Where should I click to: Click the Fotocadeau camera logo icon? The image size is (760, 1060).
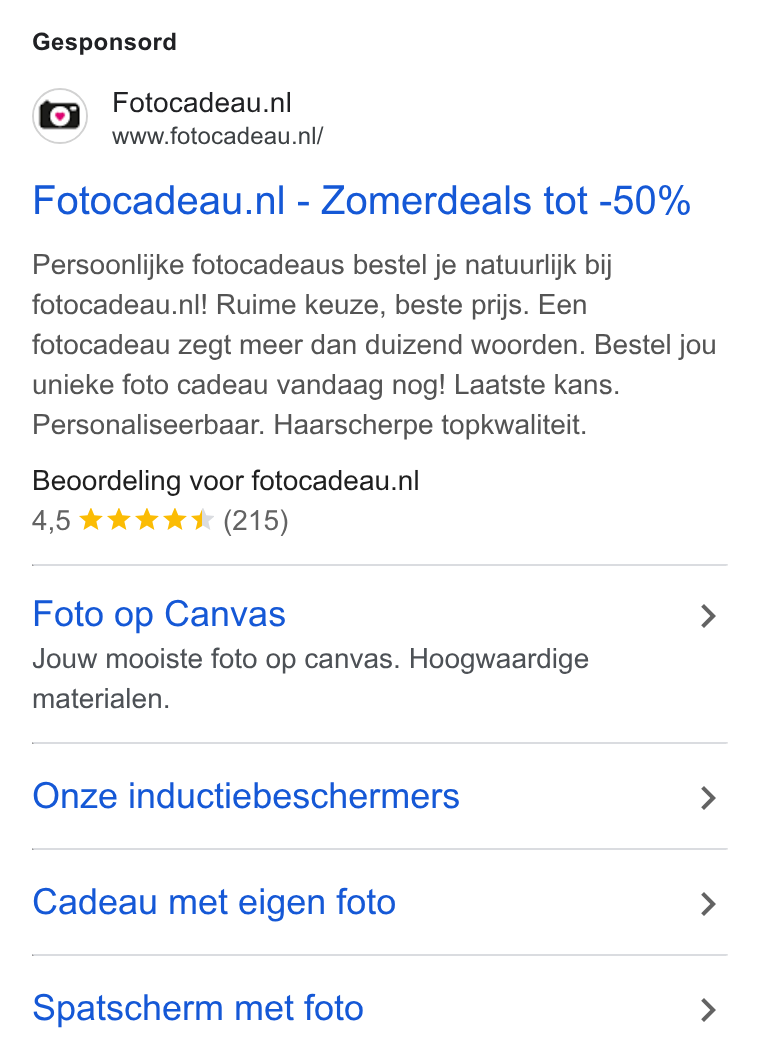click(x=60, y=116)
